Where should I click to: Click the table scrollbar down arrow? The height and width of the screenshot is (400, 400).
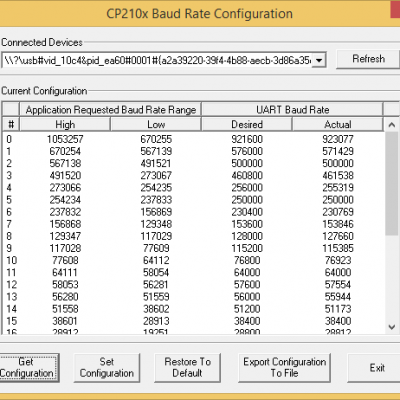click(392, 327)
